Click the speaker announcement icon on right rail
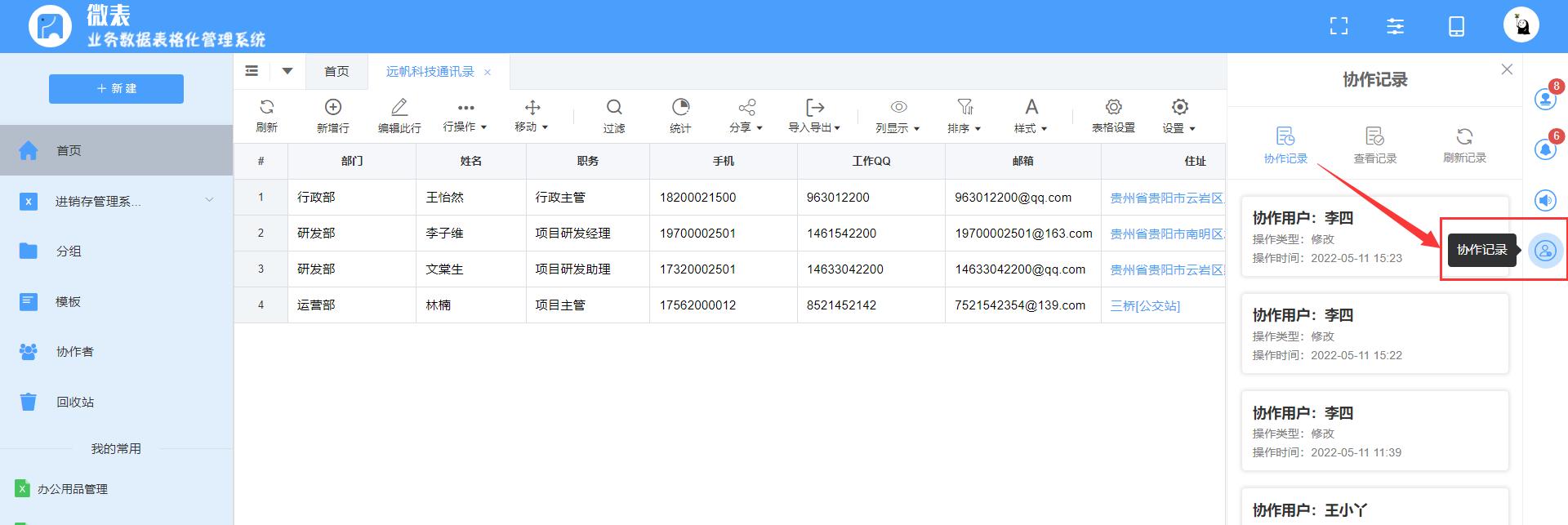 1545,200
